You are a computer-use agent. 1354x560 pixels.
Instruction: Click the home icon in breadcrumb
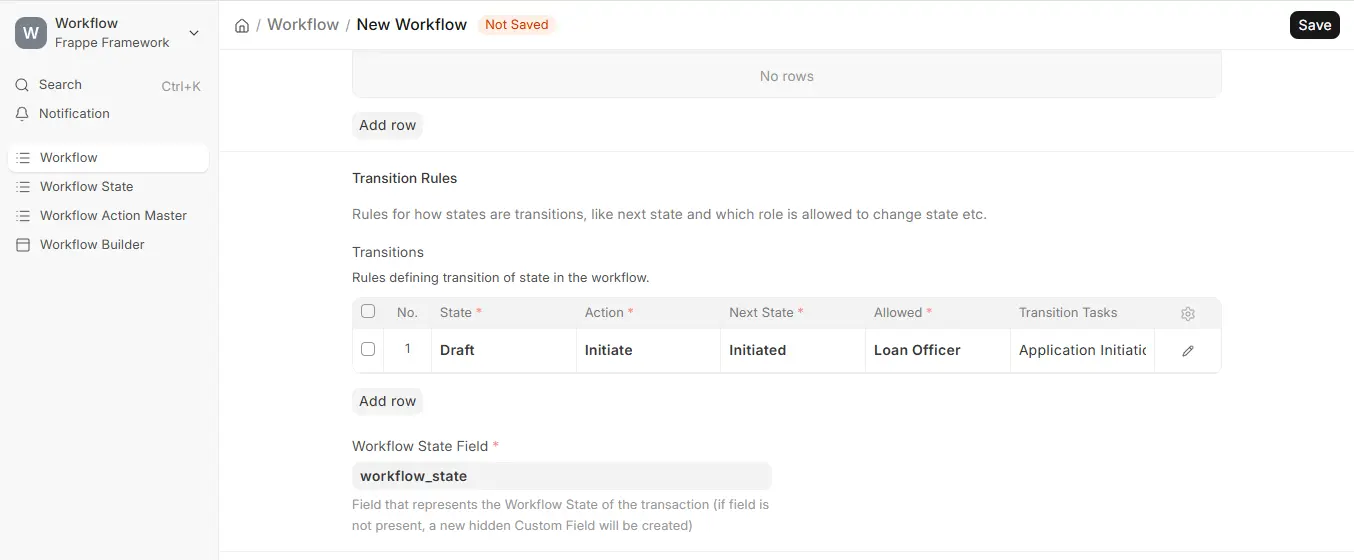click(x=242, y=25)
